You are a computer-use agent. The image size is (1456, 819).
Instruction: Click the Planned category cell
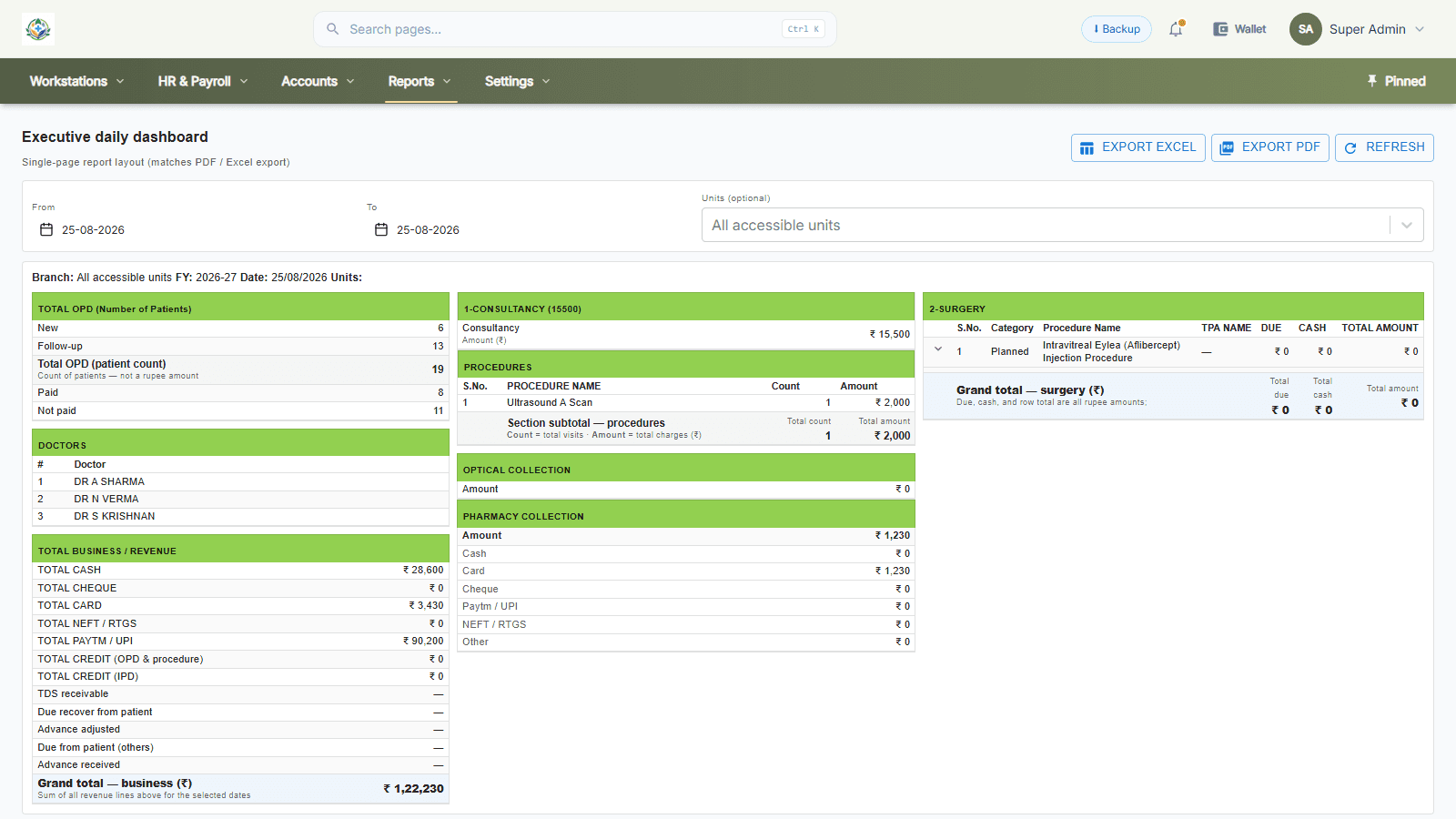(x=1010, y=351)
